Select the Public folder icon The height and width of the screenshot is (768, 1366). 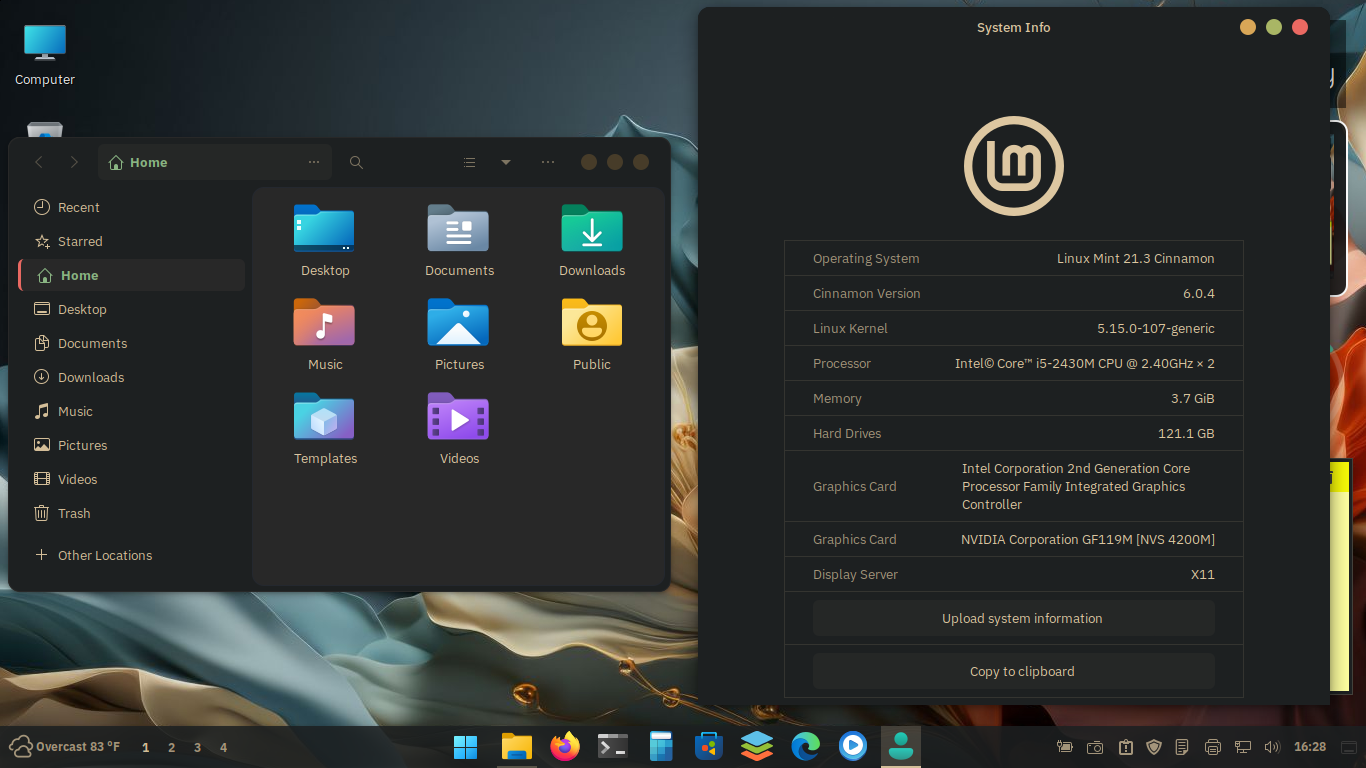(x=592, y=322)
